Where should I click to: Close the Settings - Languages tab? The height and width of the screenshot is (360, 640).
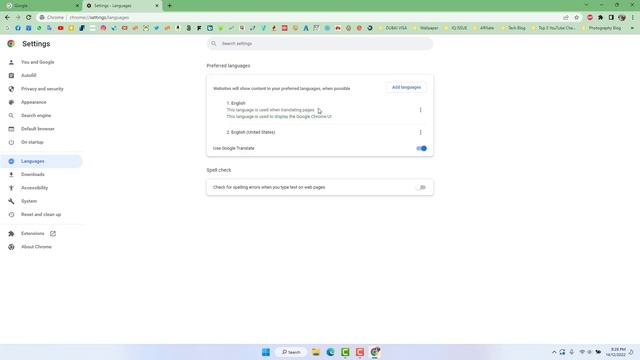tap(157, 6)
